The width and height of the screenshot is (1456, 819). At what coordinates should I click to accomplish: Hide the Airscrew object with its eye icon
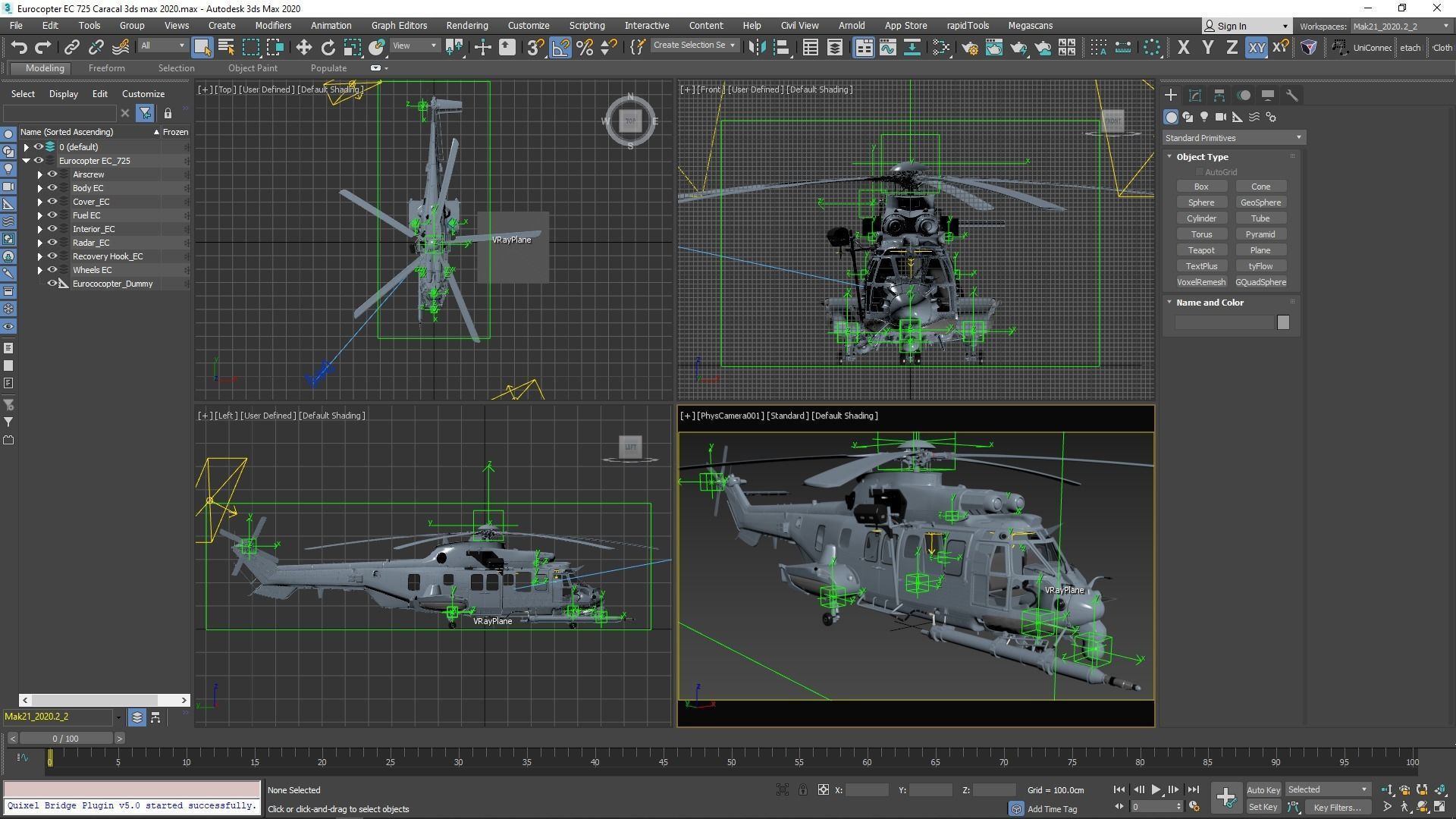52,174
